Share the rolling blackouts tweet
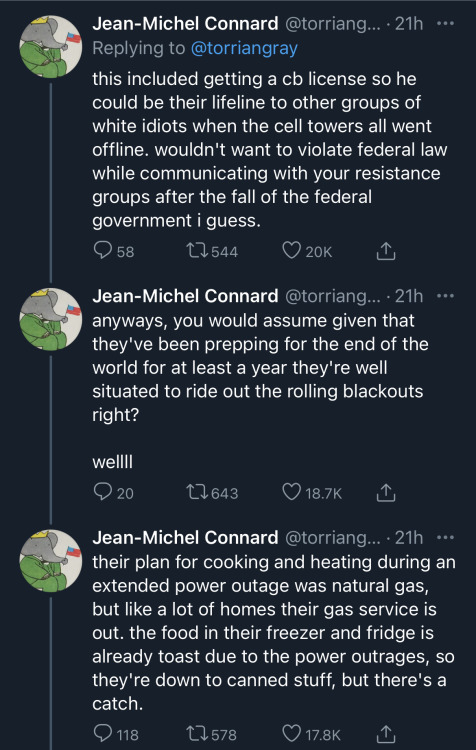The width and height of the screenshot is (476, 750). click(x=386, y=492)
